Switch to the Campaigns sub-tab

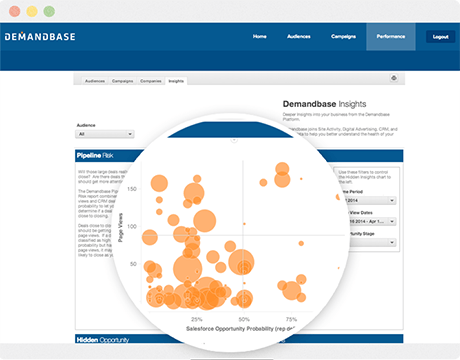click(122, 81)
